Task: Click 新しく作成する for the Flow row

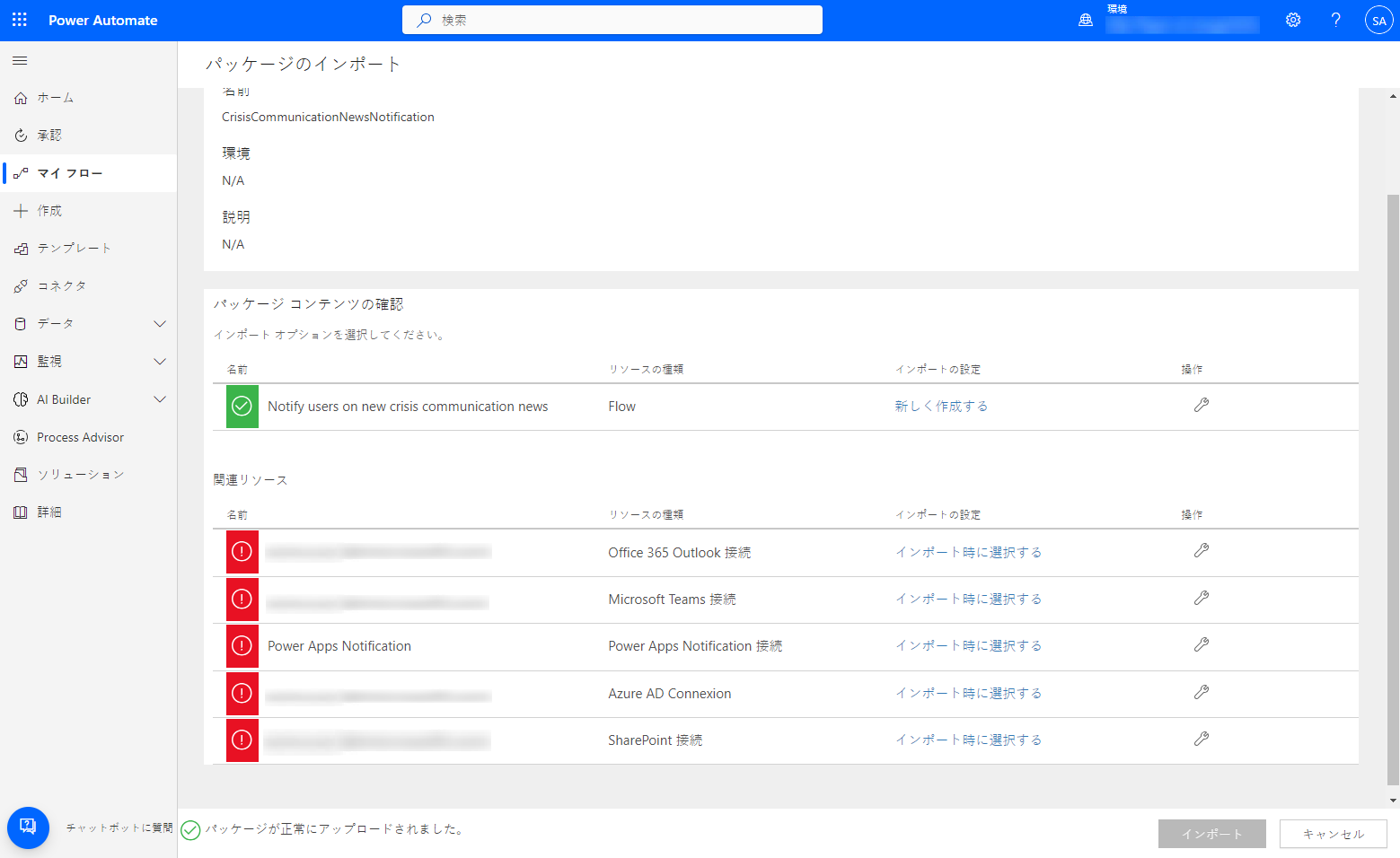Action: pos(941,407)
